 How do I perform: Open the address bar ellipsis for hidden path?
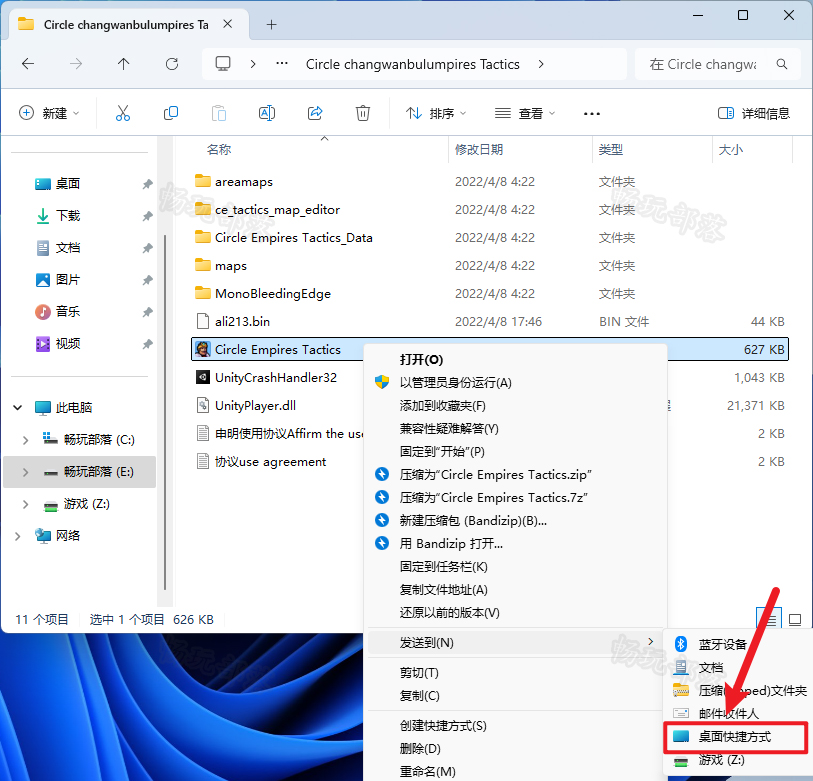click(x=282, y=63)
